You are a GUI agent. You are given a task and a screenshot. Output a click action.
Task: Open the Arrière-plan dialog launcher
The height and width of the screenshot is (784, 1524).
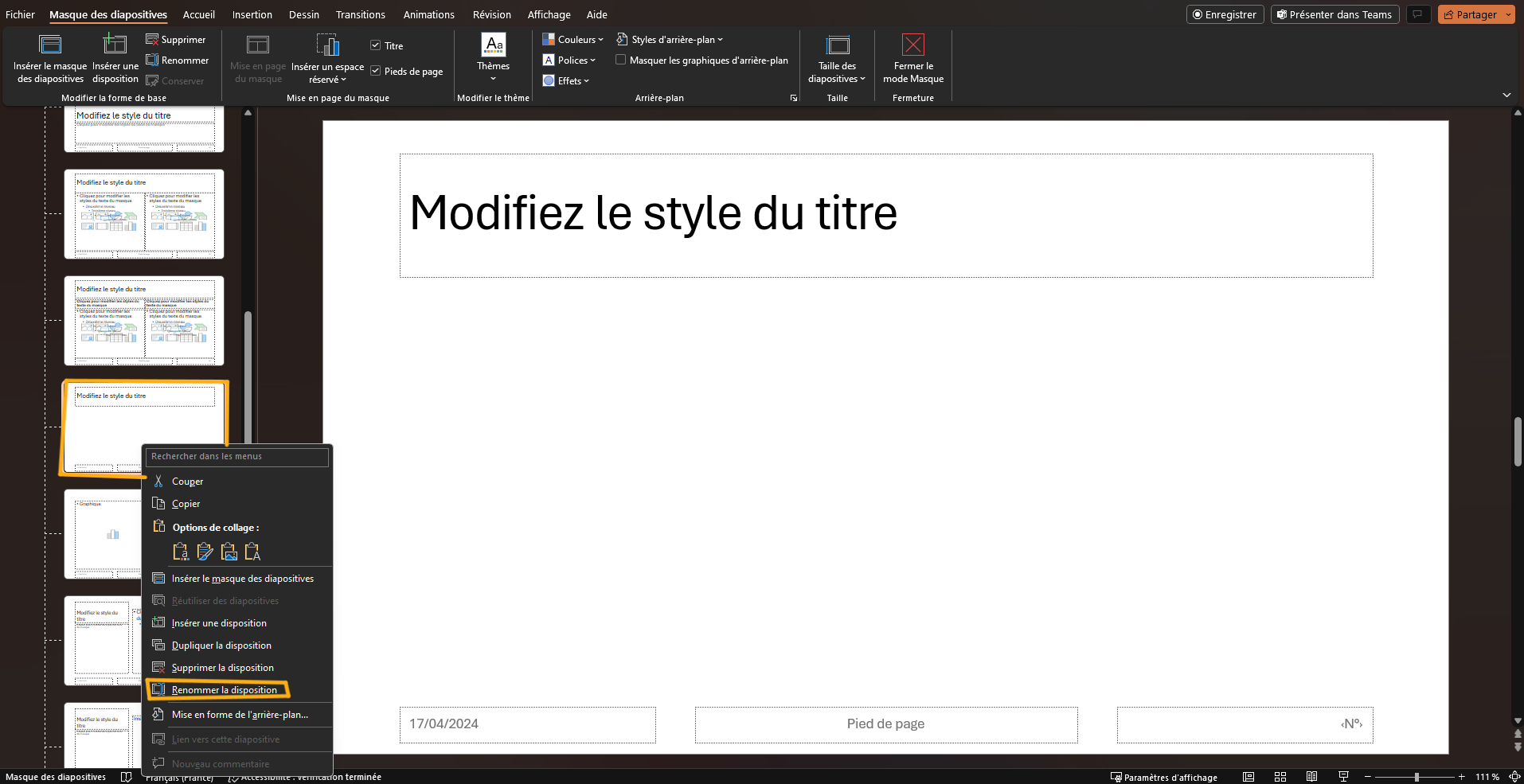pyautogui.click(x=793, y=98)
